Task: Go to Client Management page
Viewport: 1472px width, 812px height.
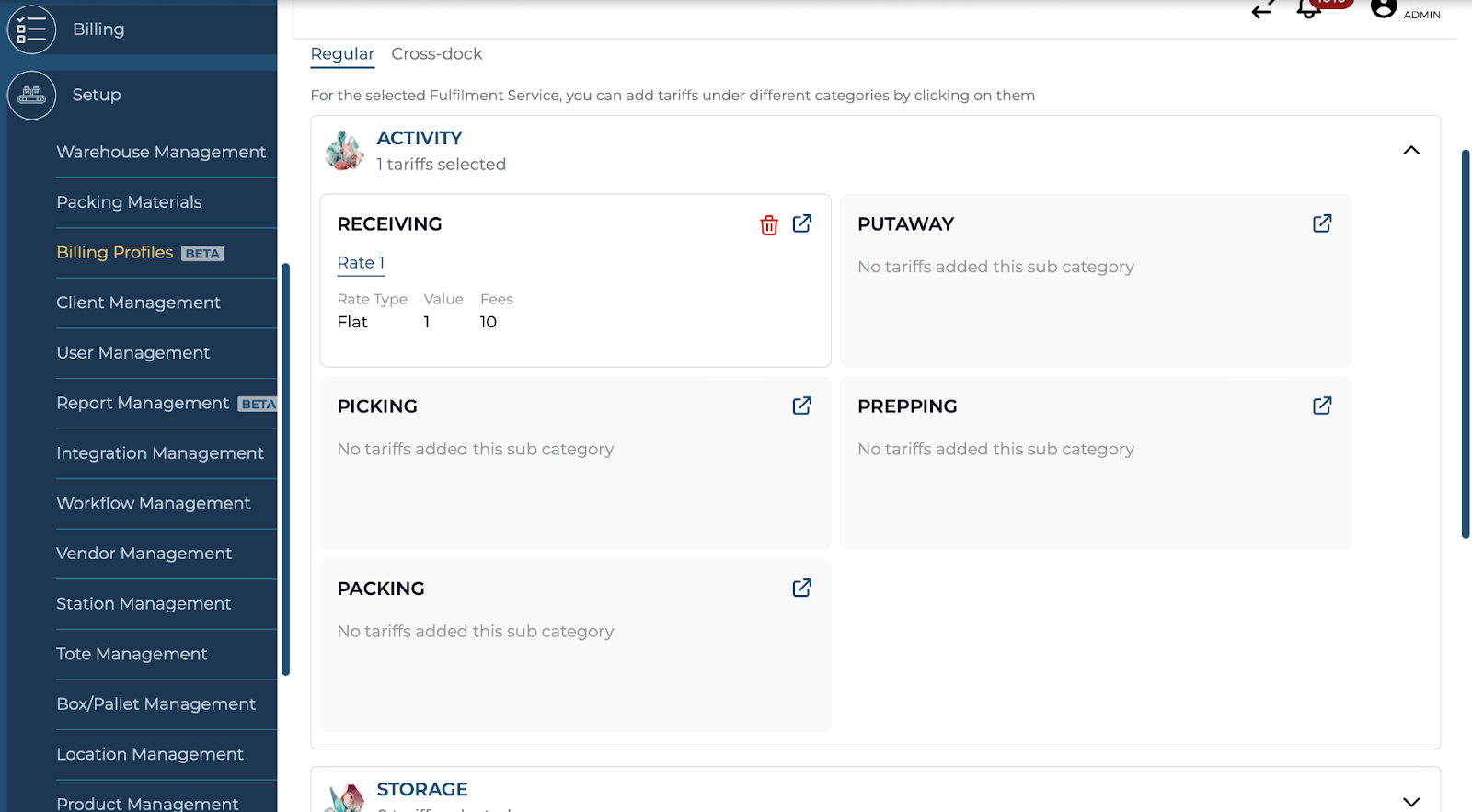Action: click(138, 303)
